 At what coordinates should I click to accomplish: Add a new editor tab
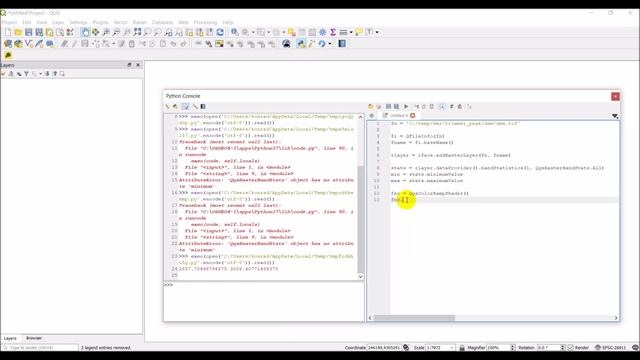point(372,116)
